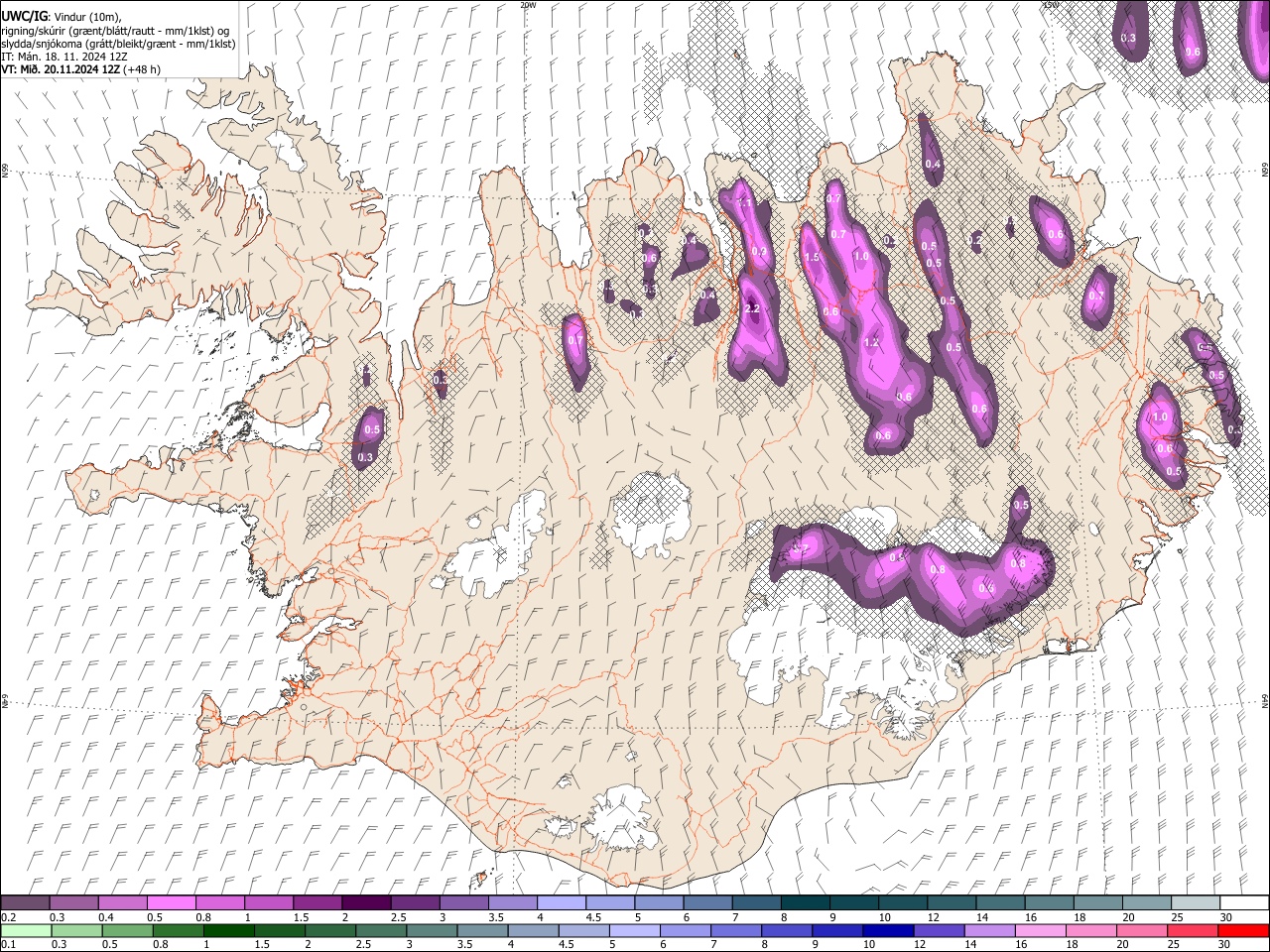
Task: Pick the pale lavender swatch starting at 4, purple row
Action: coord(562,903)
